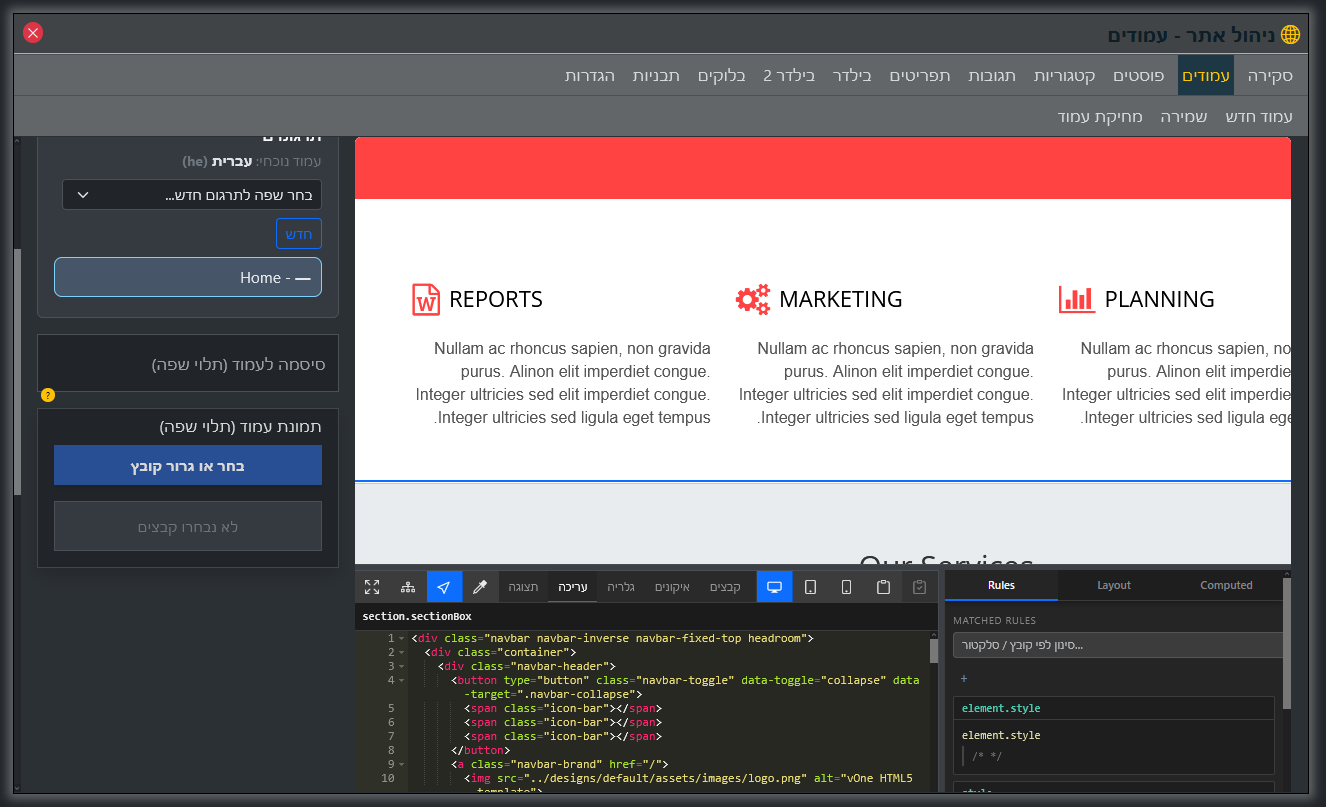Open the DOM tree sitemap icon
The width and height of the screenshot is (1326, 807).
408,587
